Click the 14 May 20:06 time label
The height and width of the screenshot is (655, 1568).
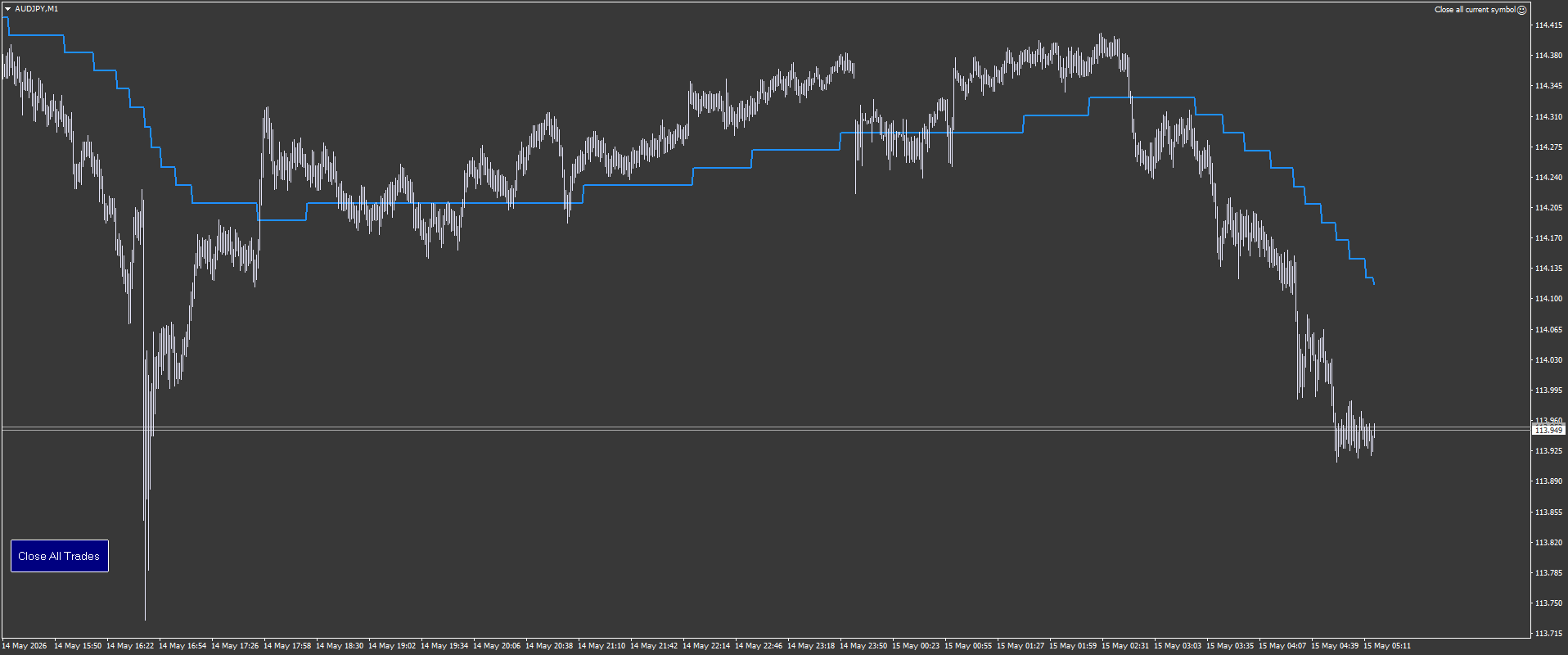tap(497, 646)
